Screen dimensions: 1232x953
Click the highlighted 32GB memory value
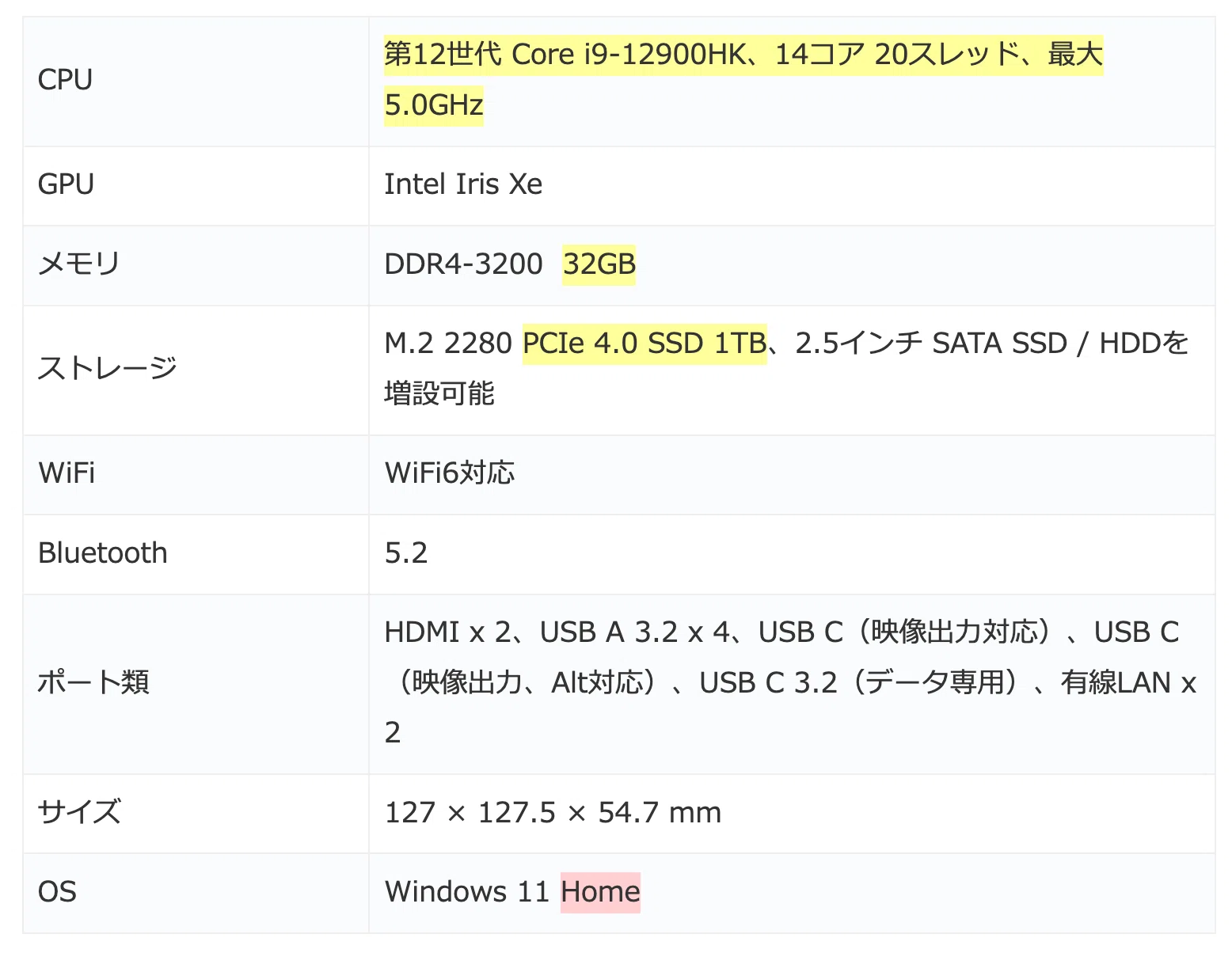[x=599, y=264]
